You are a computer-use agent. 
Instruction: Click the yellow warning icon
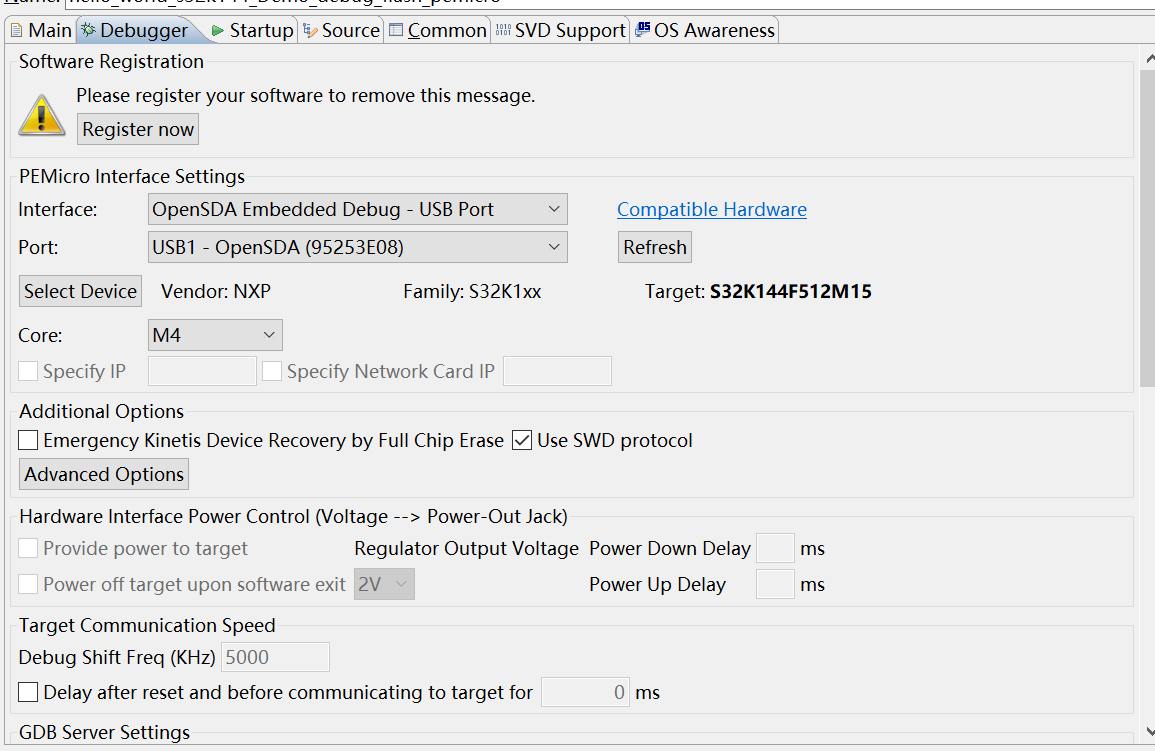pyautogui.click(x=42, y=115)
